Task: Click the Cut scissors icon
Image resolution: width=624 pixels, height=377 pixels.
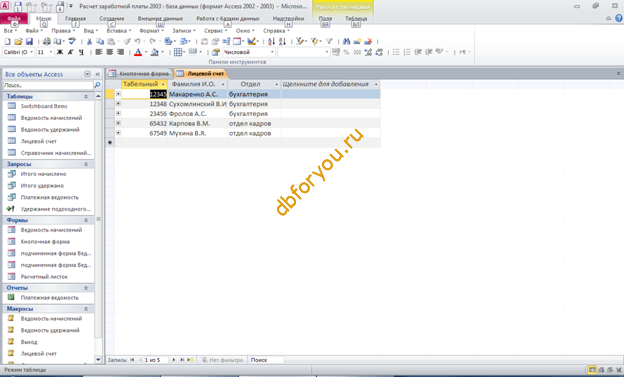Action: pos(90,41)
